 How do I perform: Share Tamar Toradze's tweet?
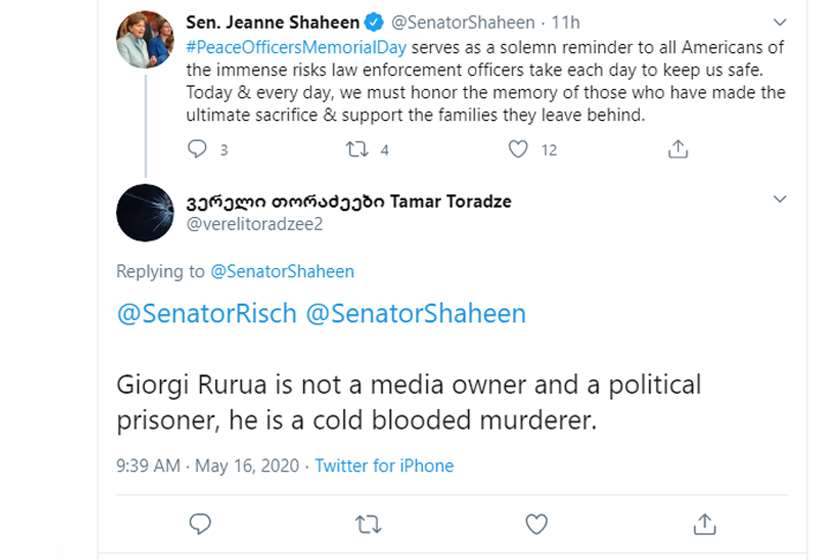[x=704, y=524]
